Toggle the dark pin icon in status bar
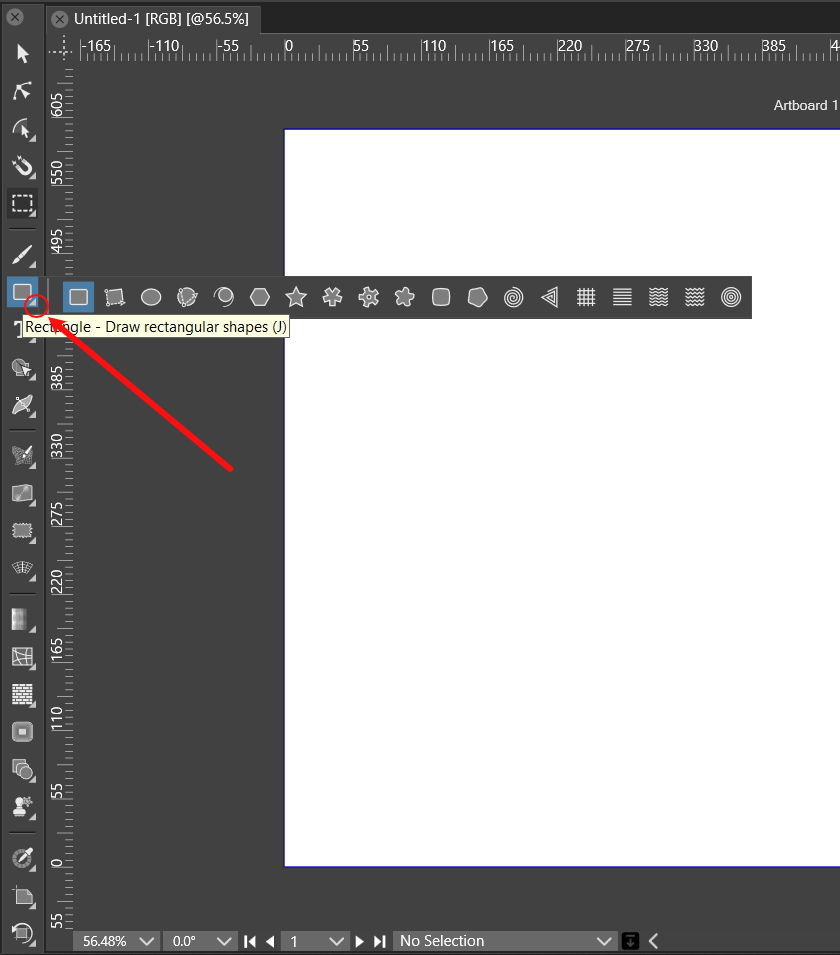 (x=631, y=941)
